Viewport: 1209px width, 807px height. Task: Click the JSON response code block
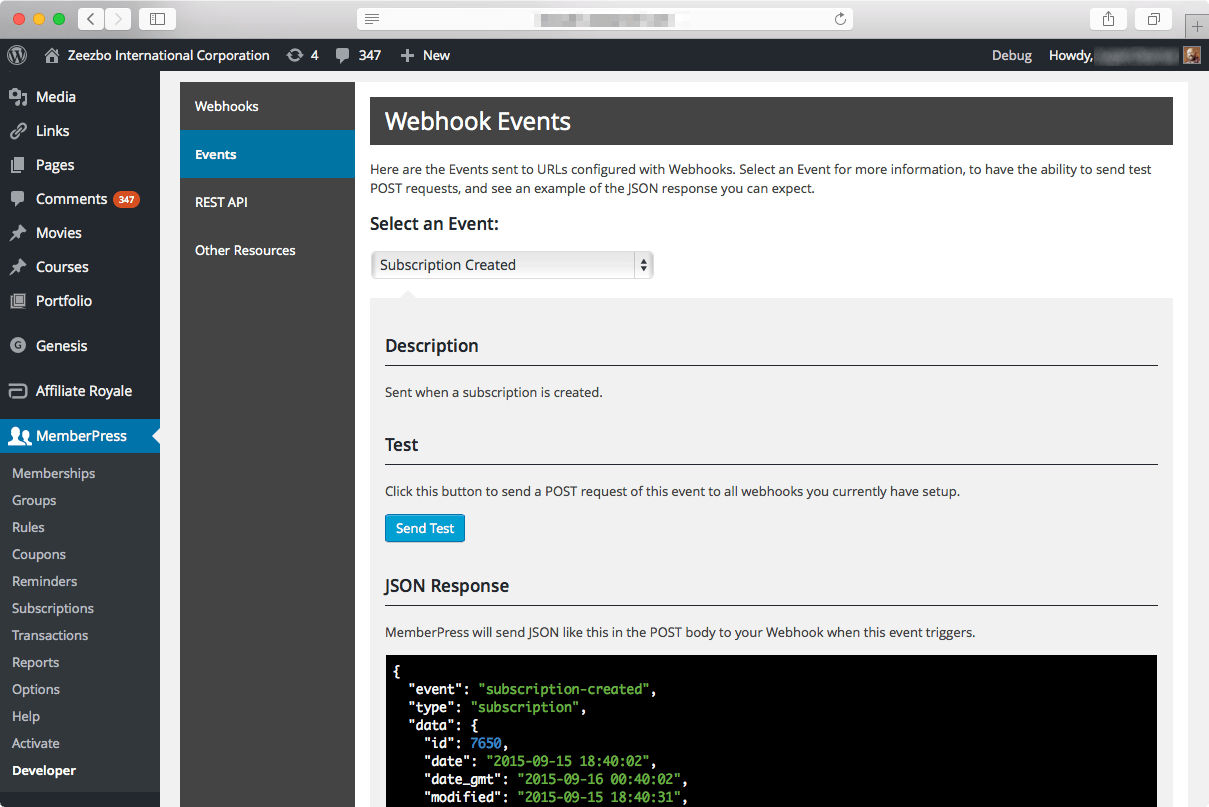(x=771, y=731)
